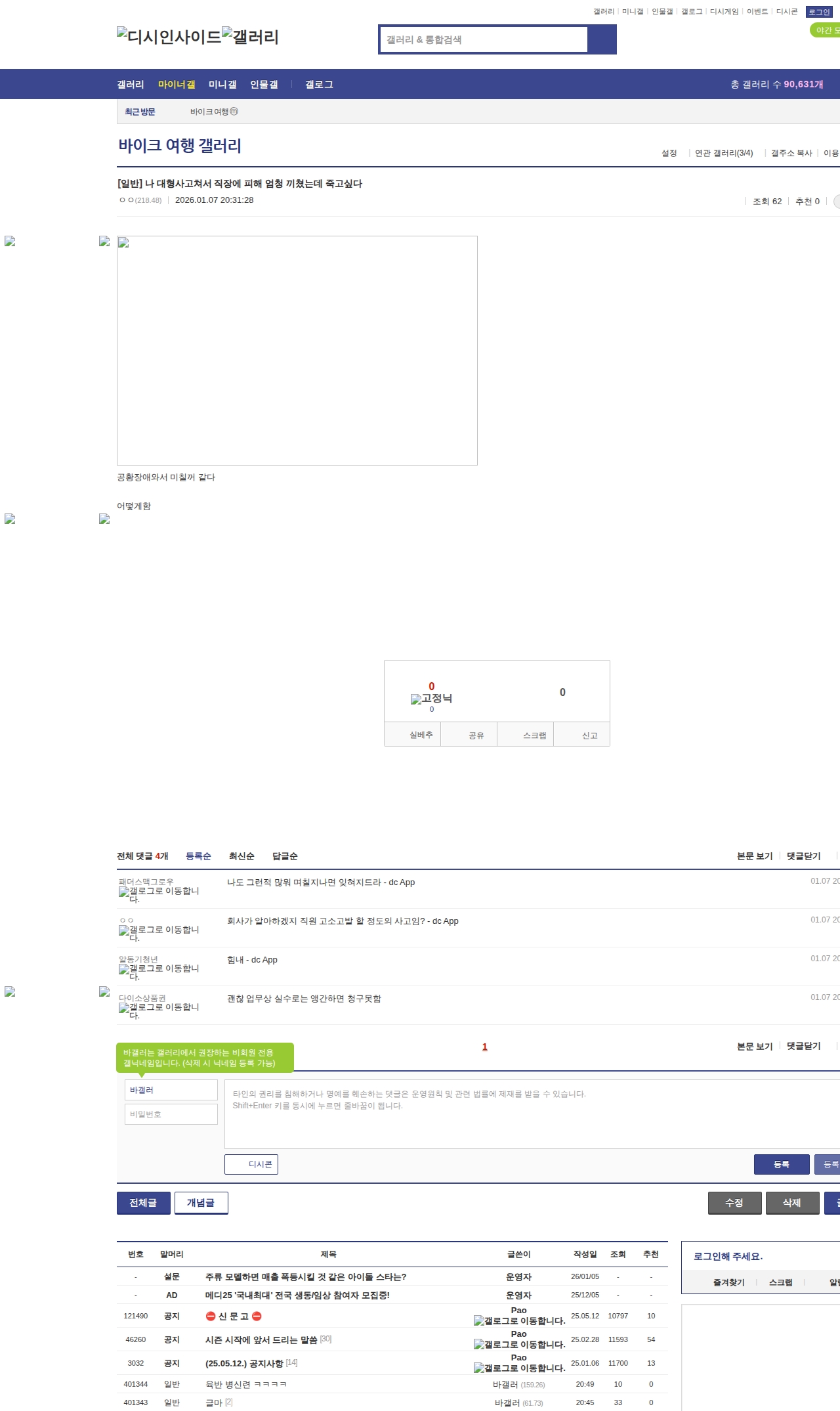Click the 갤러리 logo image beside 디시인사이드
Image resolution: width=840 pixels, height=1411 pixels.
click(x=251, y=37)
